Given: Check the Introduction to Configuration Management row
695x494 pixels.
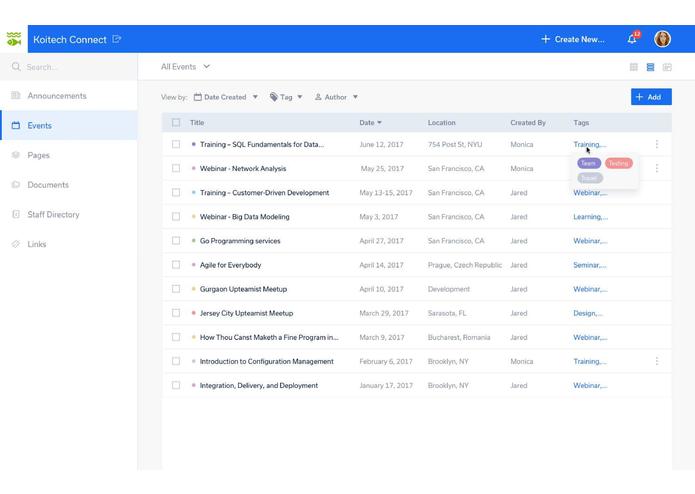Looking at the screenshot, I should pos(176,361).
